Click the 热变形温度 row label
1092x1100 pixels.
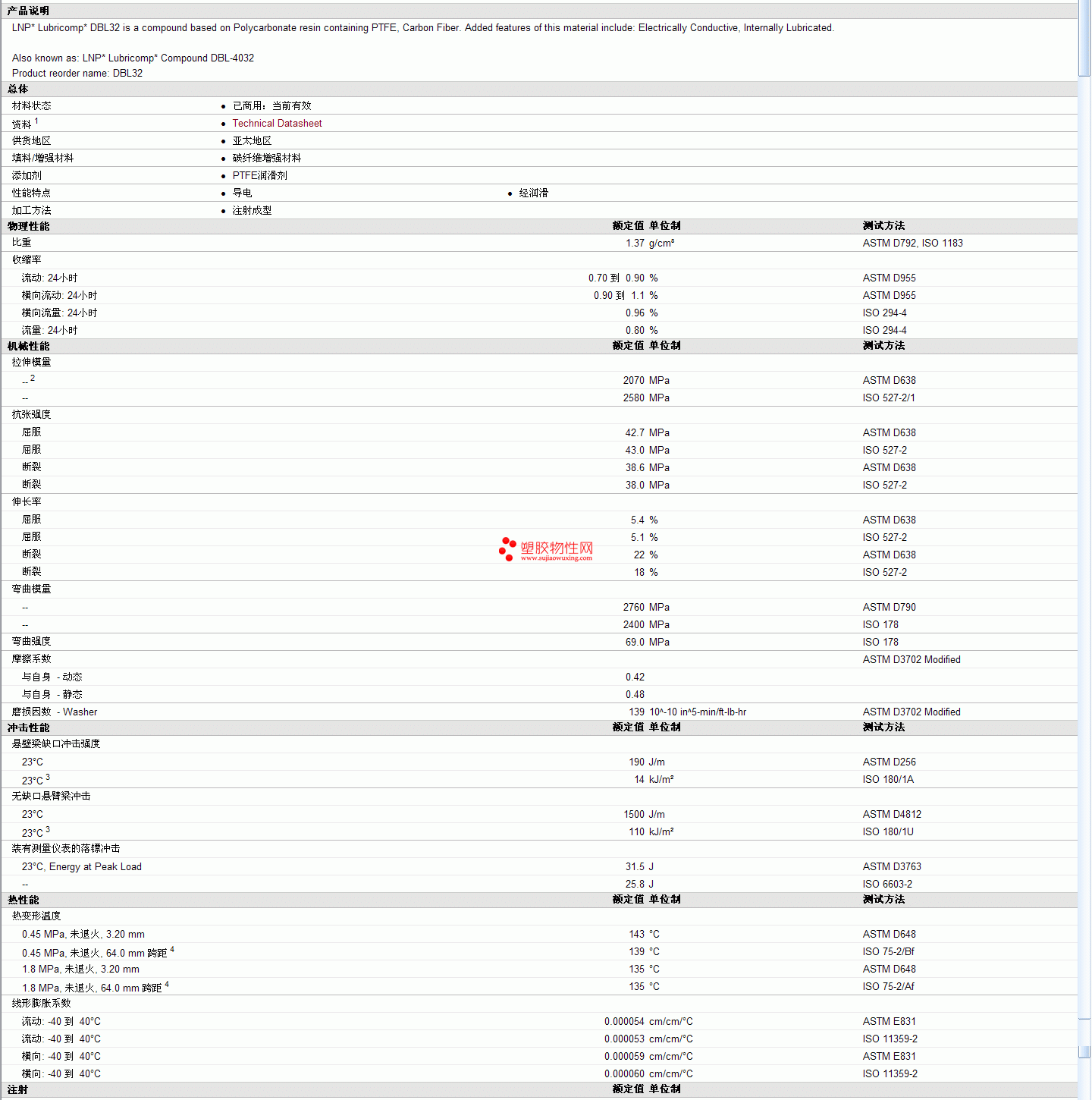click(x=36, y=916)
